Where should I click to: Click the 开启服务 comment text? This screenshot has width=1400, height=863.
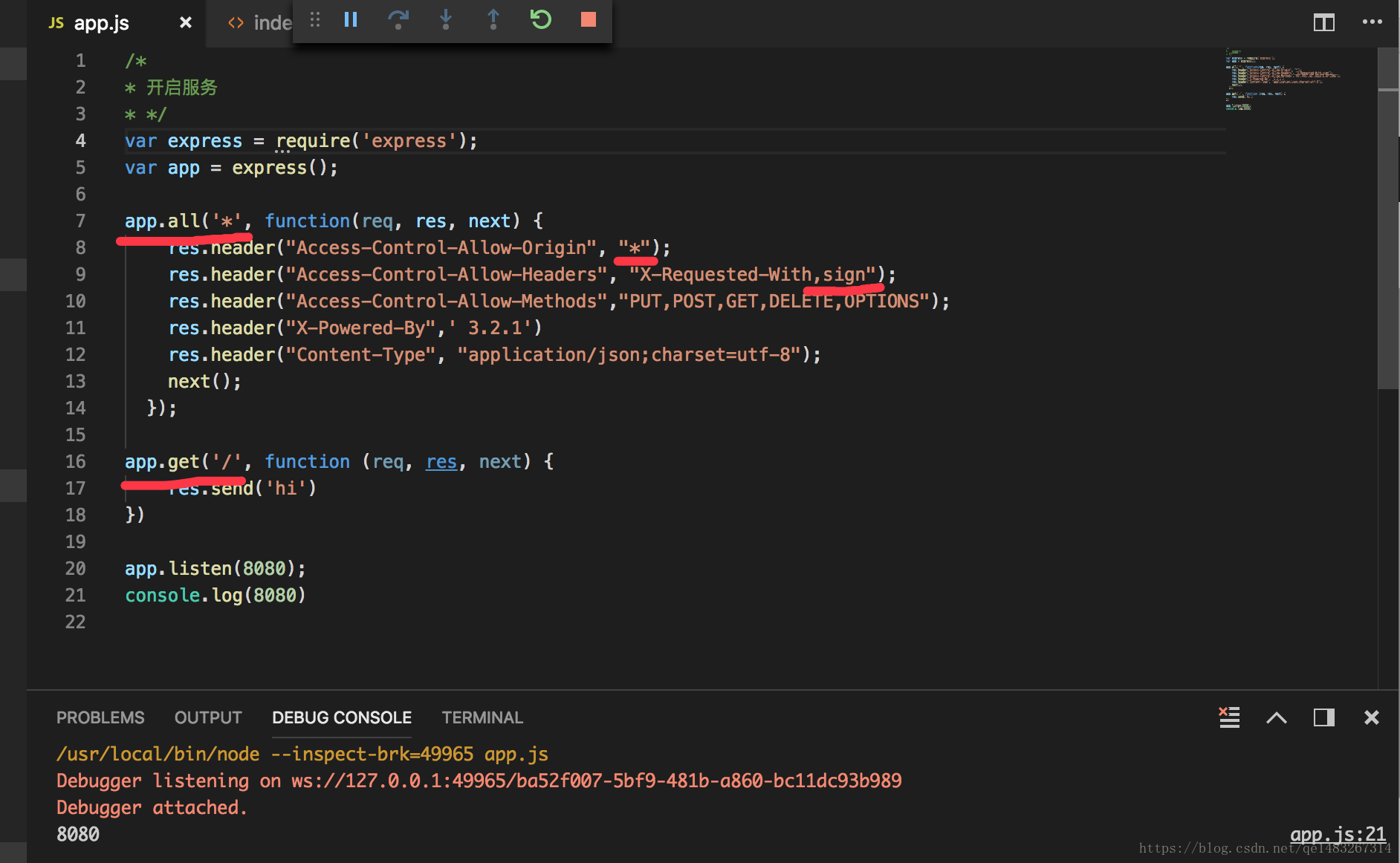tap(182, 88)
